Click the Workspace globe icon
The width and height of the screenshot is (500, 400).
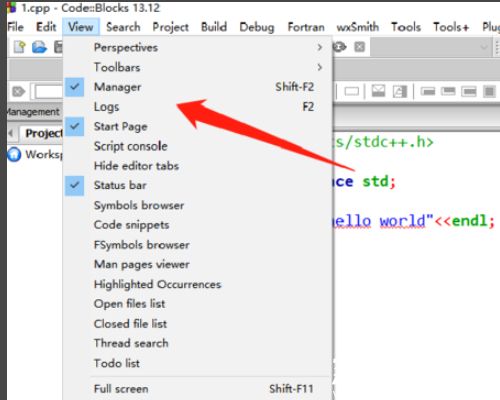(x=14, y=154)
